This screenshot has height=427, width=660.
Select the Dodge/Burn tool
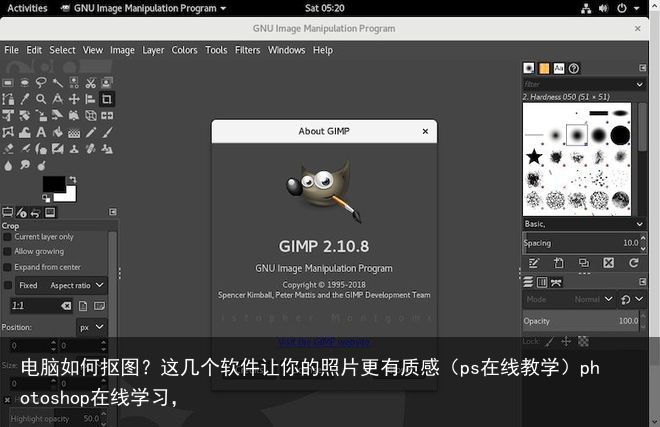tap(41, 165)
